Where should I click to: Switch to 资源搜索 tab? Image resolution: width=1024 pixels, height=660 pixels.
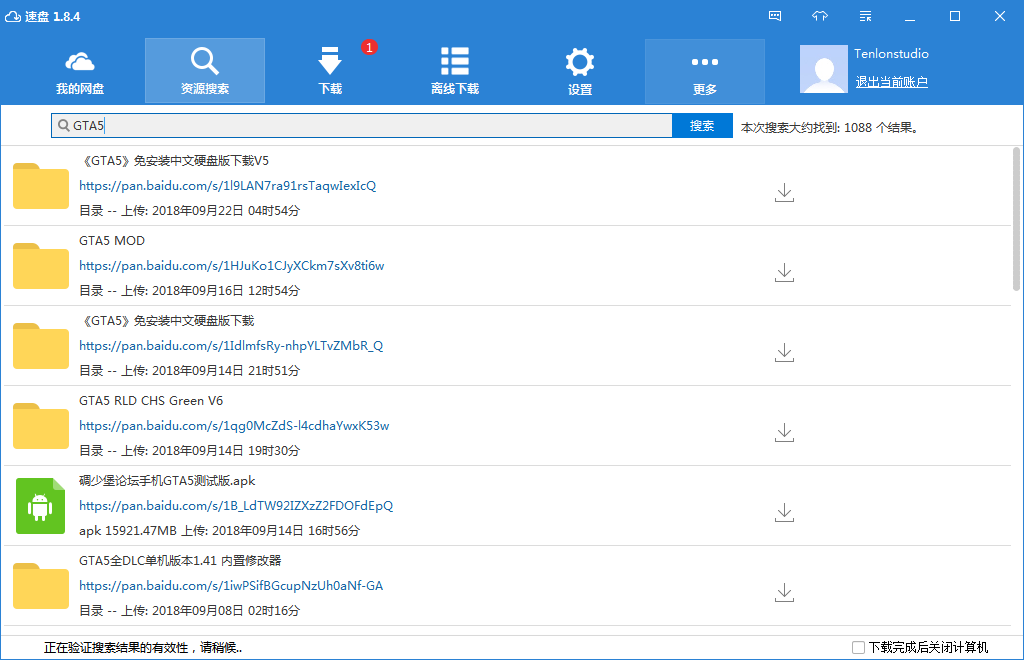204,71
